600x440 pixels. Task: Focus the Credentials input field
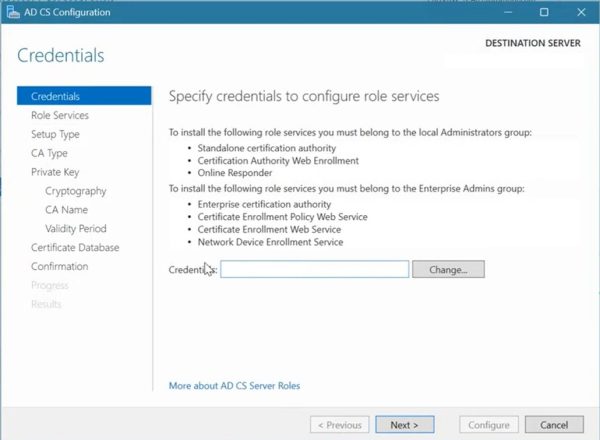[x=315, y=269]
